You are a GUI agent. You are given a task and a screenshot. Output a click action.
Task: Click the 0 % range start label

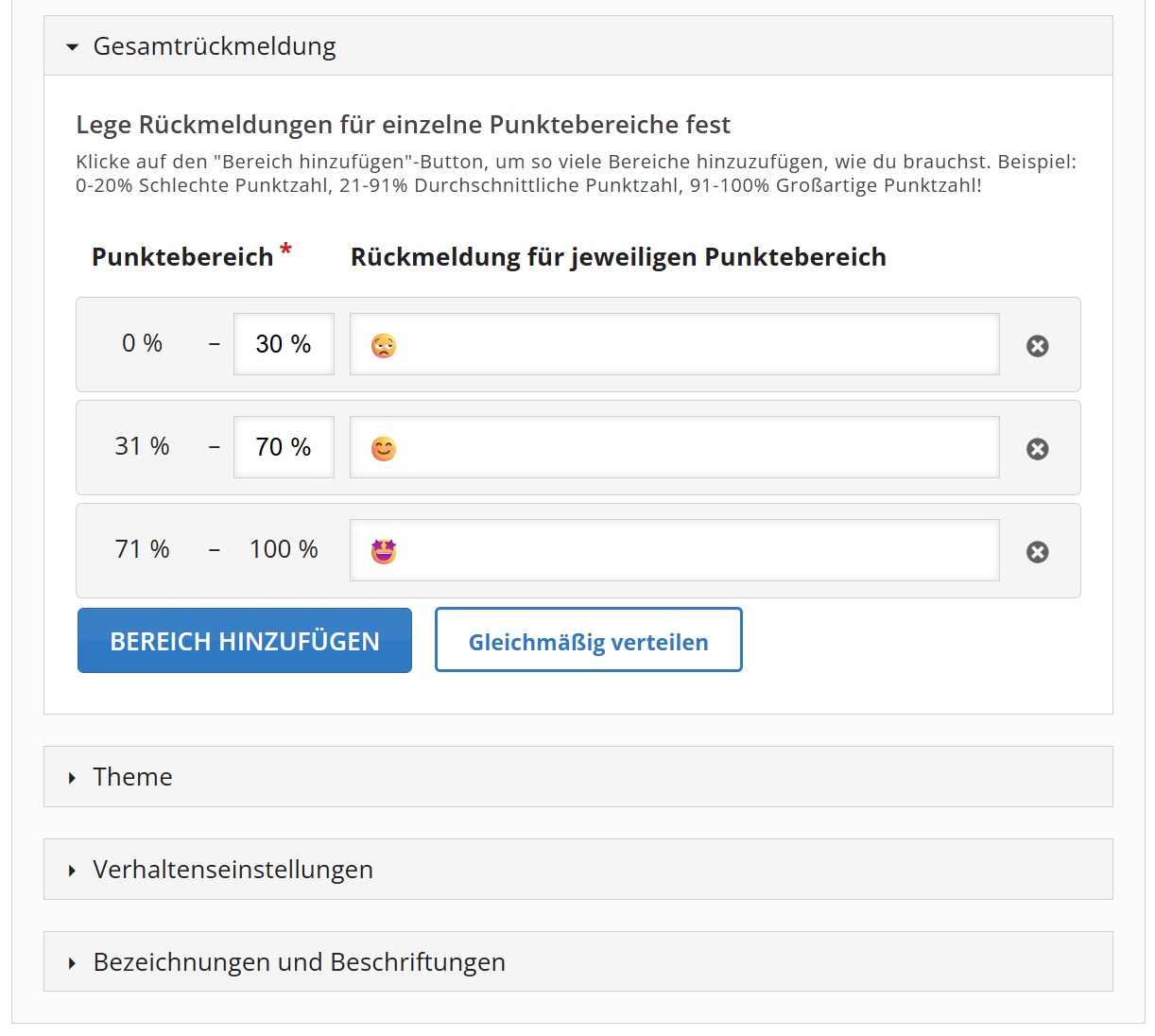[x=142, y=343]
